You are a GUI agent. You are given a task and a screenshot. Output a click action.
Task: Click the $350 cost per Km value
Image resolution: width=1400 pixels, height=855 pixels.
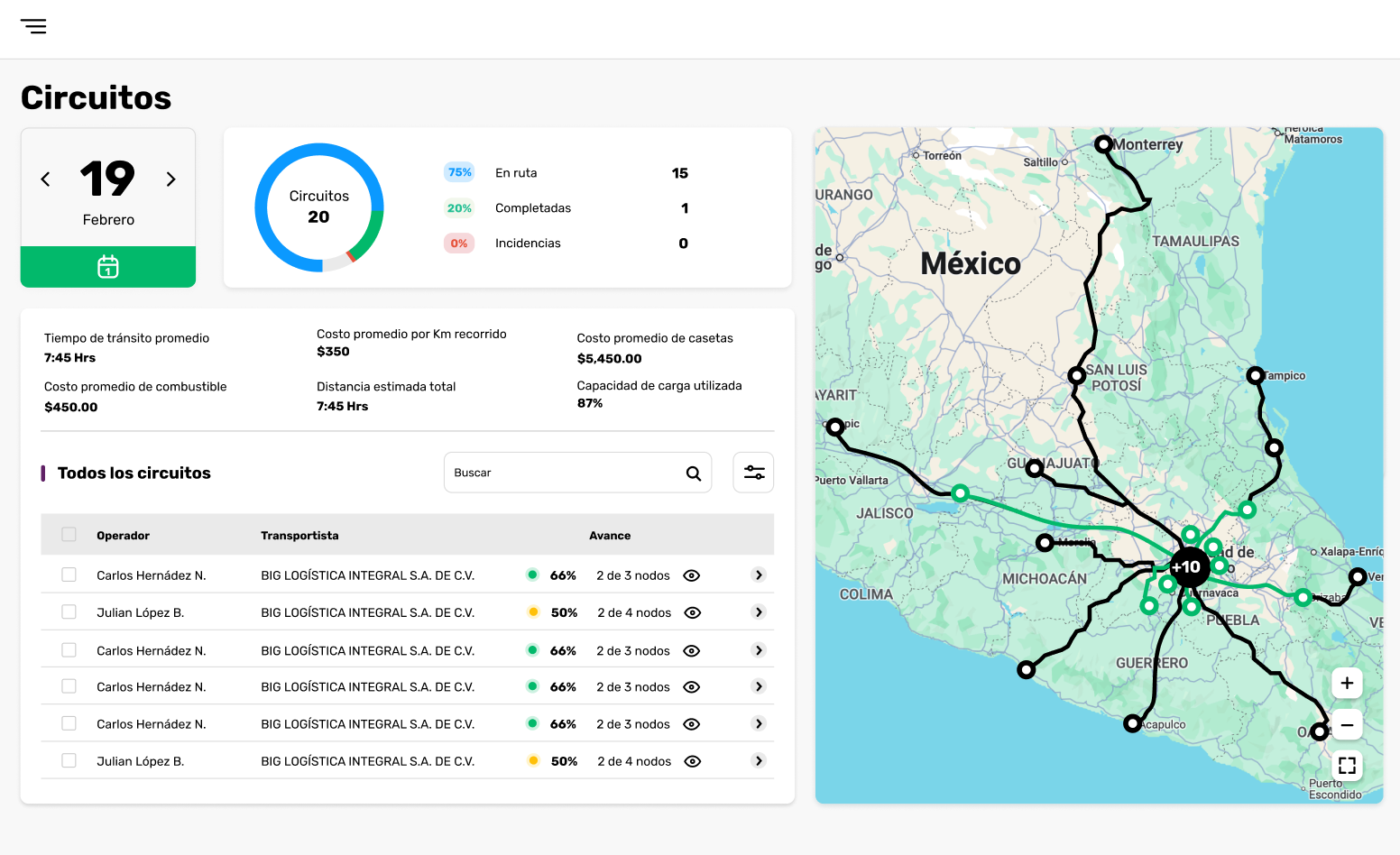[x=333, y=352]
